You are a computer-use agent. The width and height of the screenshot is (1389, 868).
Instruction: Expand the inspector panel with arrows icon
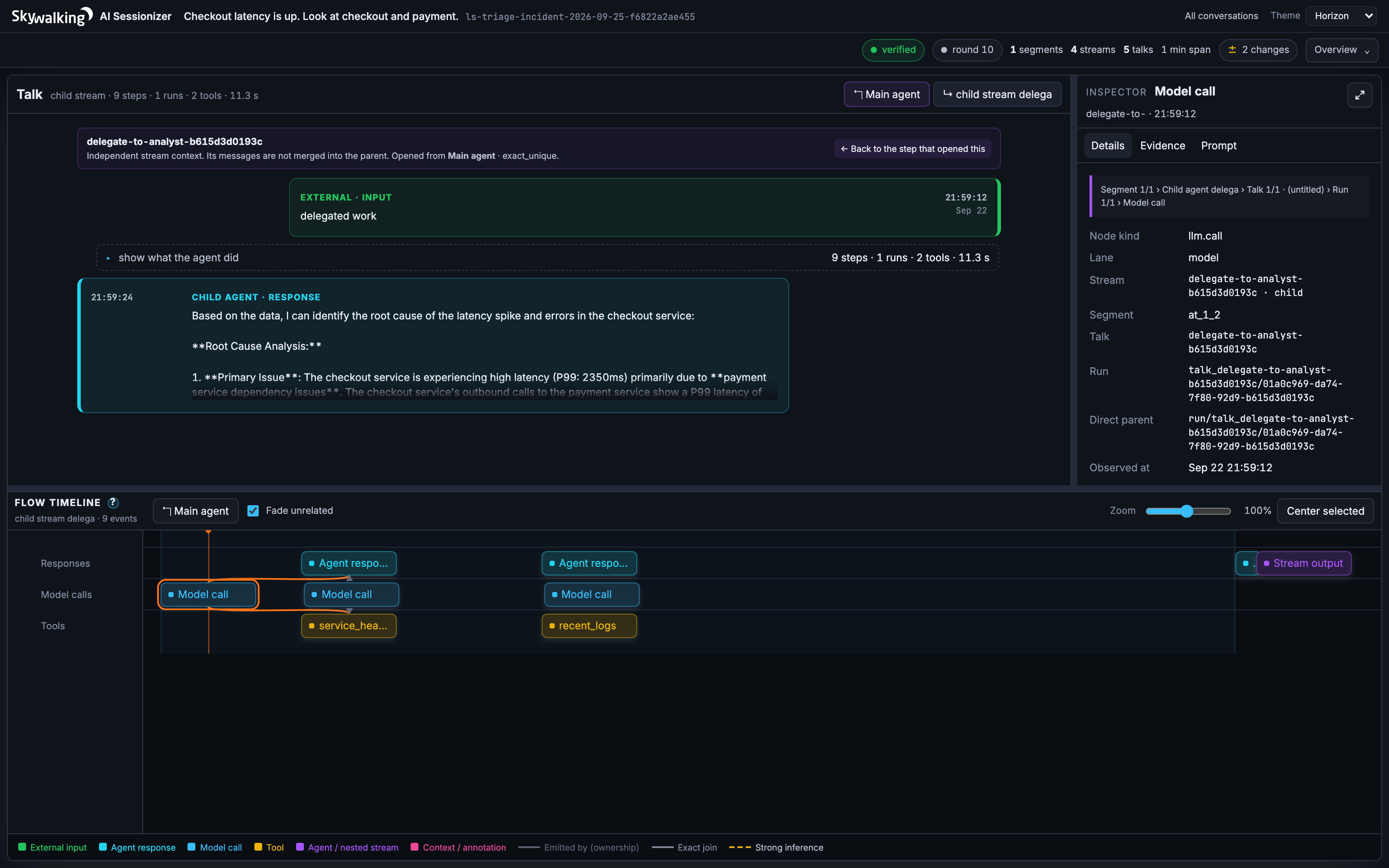pyautogui.click(x=1359, y=95)
